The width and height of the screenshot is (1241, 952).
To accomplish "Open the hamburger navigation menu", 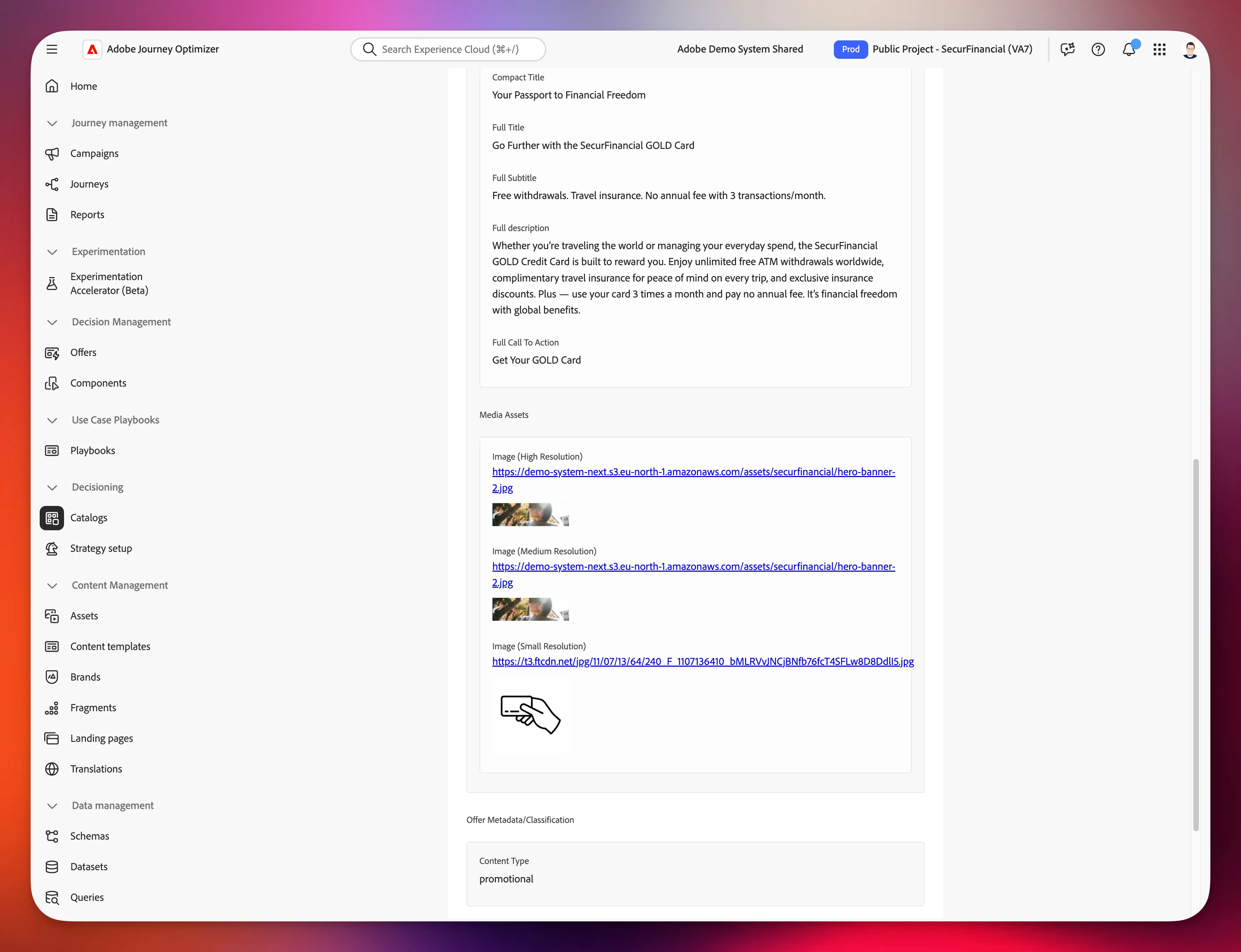I will click(52, 49).
